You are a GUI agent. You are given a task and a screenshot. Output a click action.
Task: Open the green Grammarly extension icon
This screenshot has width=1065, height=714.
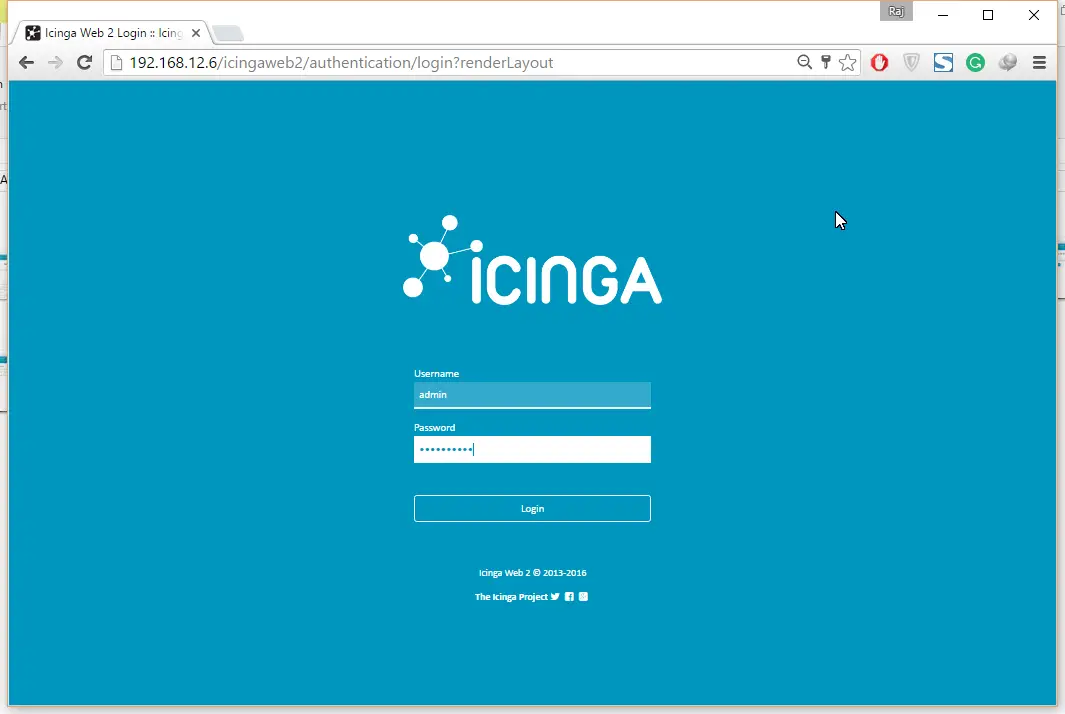tap(975, 63)
